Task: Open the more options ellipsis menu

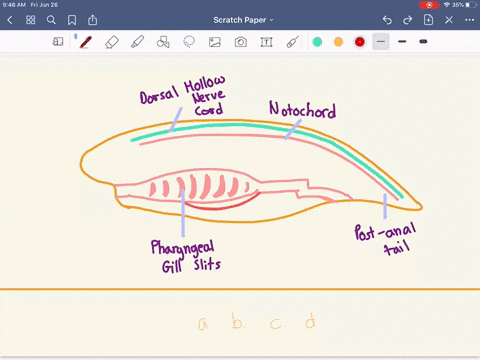Action: (469, 20)
